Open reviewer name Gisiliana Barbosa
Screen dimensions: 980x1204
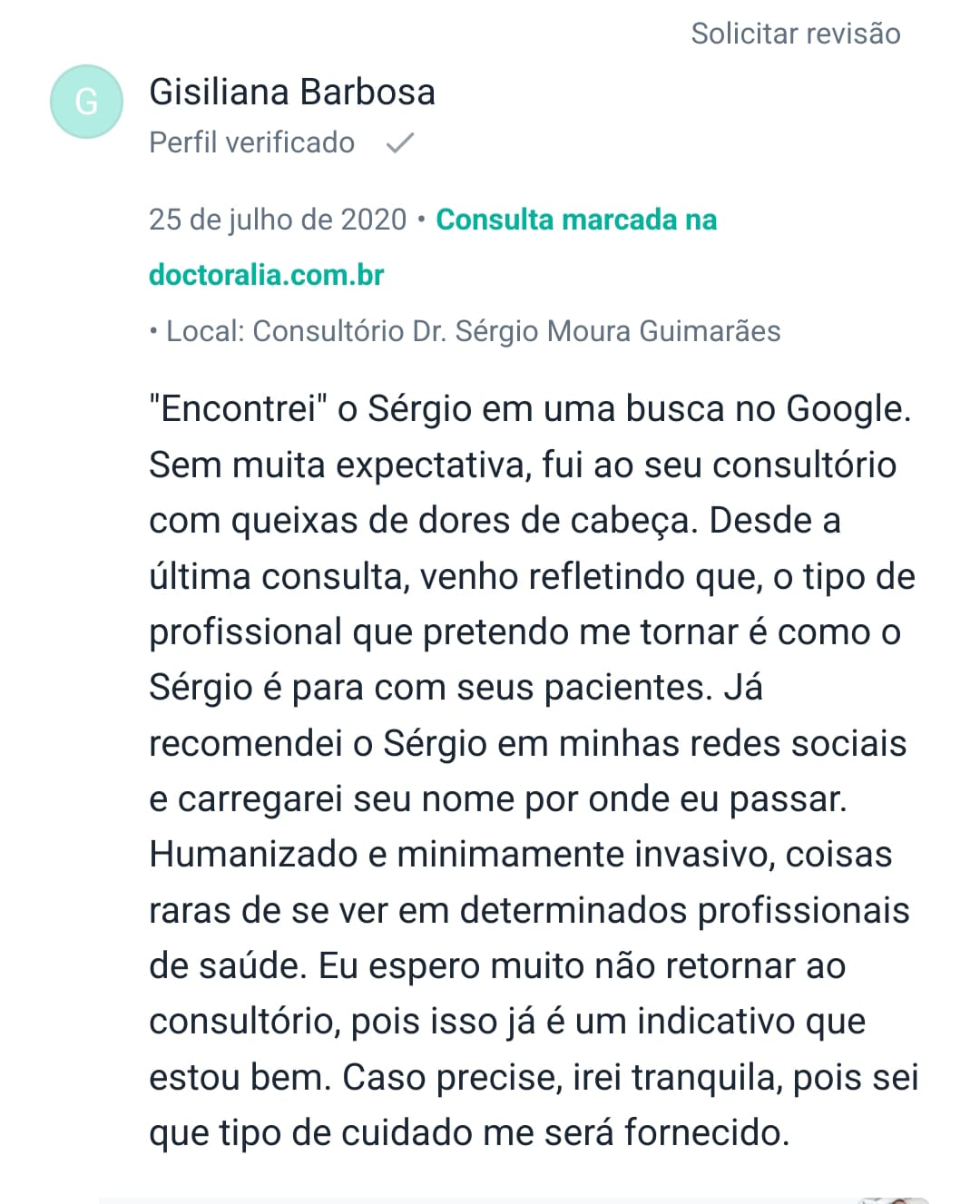coord(291,93)
